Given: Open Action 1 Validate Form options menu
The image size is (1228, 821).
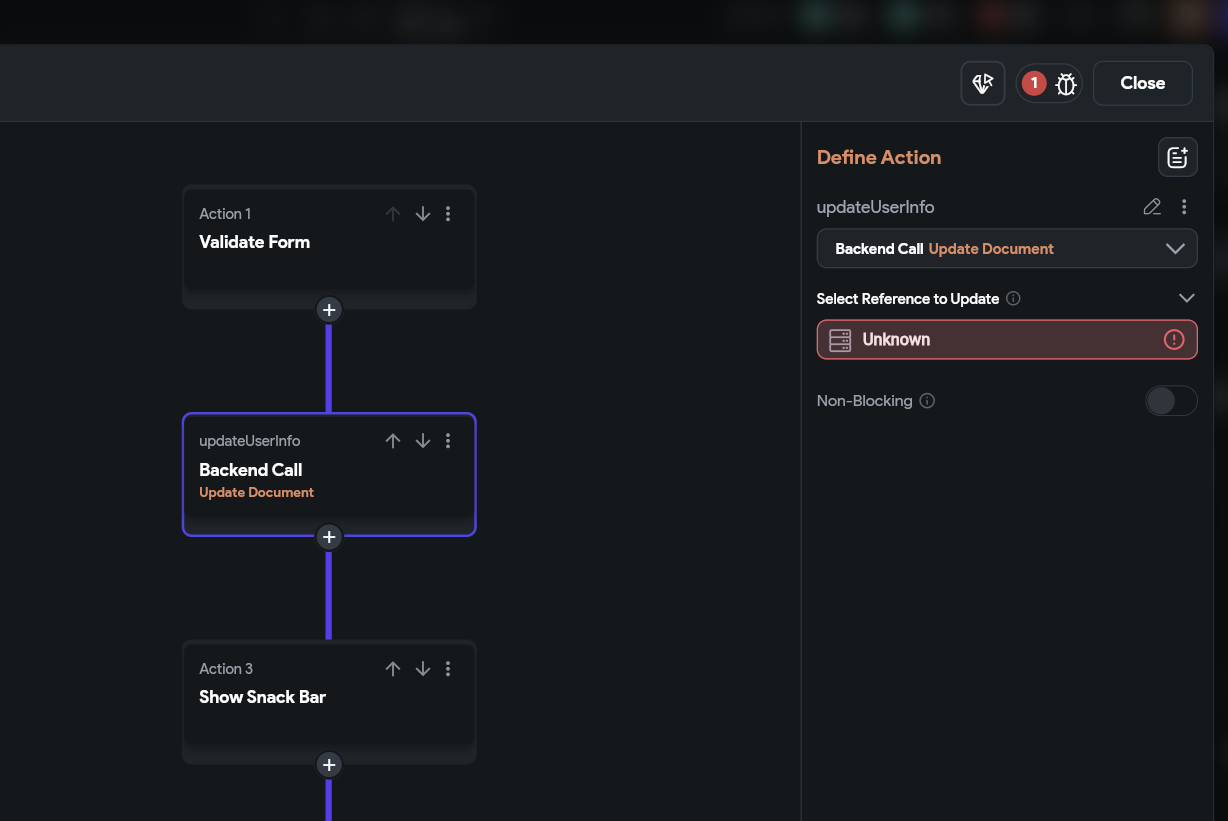Looking at the screenshot, I should (x=448, y=214).
